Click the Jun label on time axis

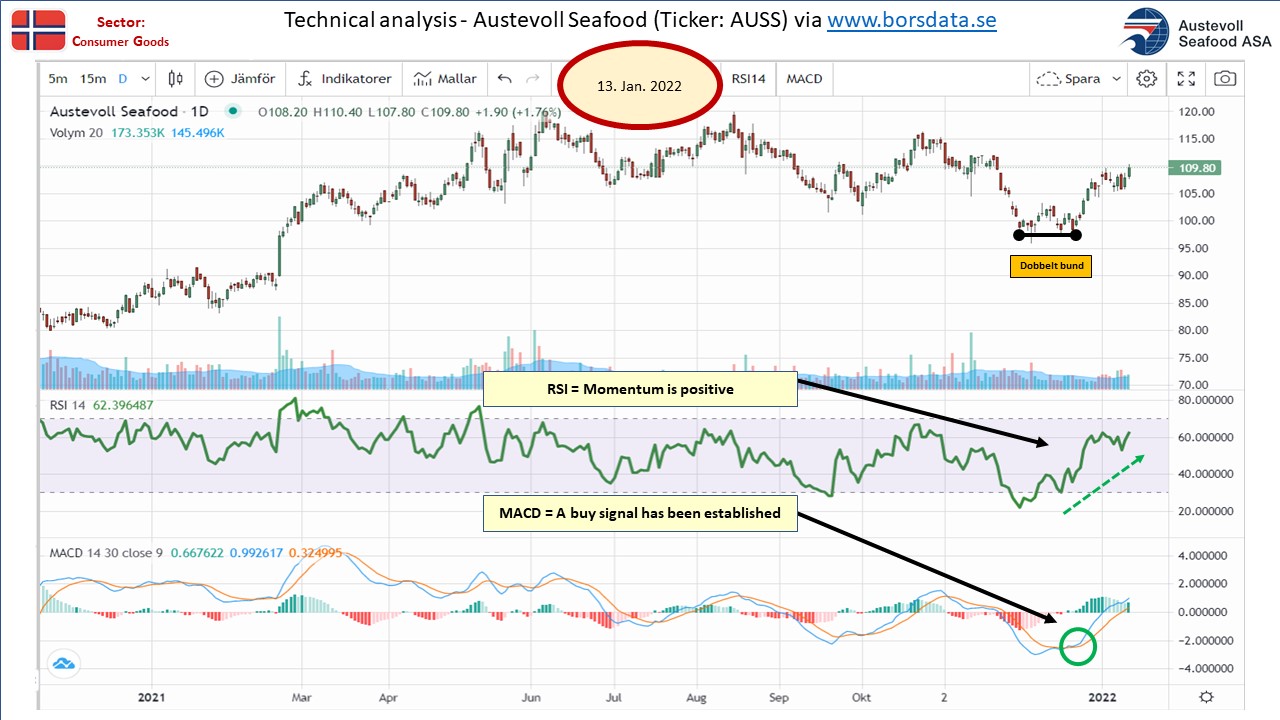532,696
